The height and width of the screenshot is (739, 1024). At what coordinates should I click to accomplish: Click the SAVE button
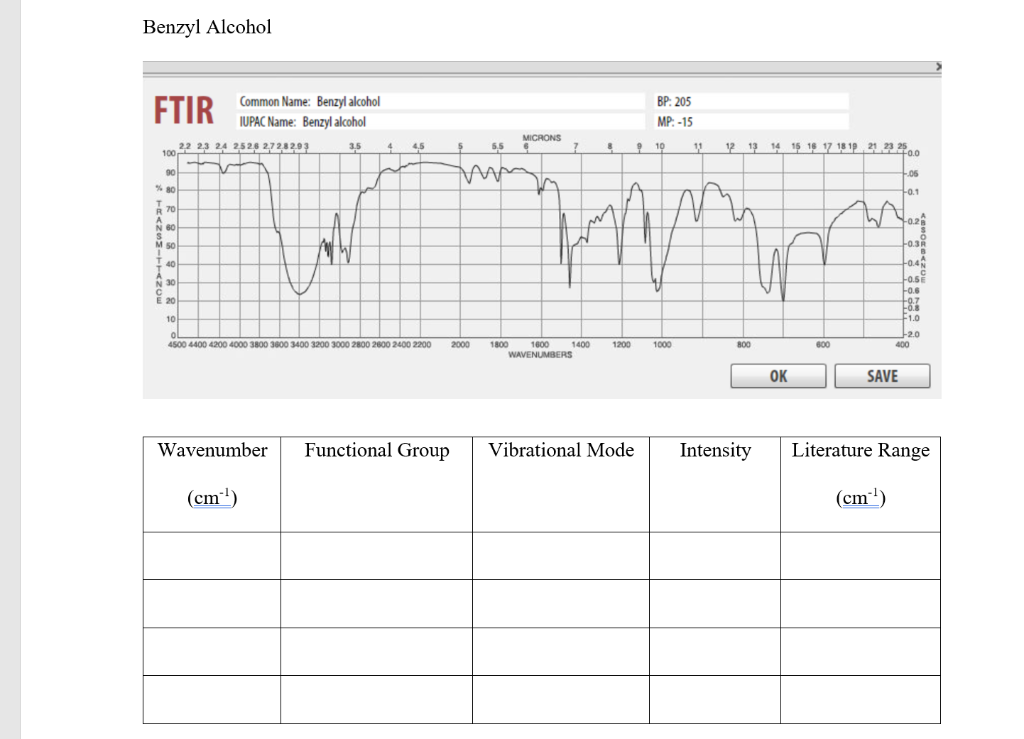click(x=881, y=377)
